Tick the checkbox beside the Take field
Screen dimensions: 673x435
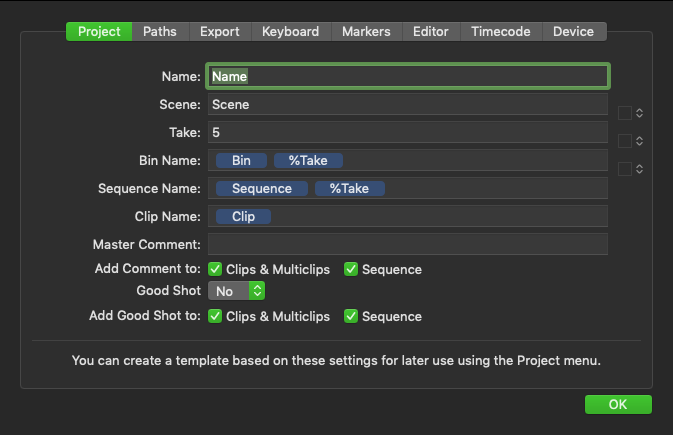click(x=625, y=141)
